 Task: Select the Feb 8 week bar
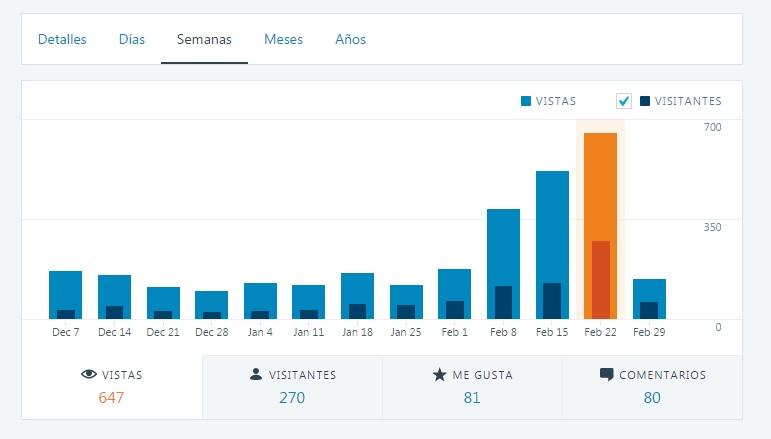(503, 263)
